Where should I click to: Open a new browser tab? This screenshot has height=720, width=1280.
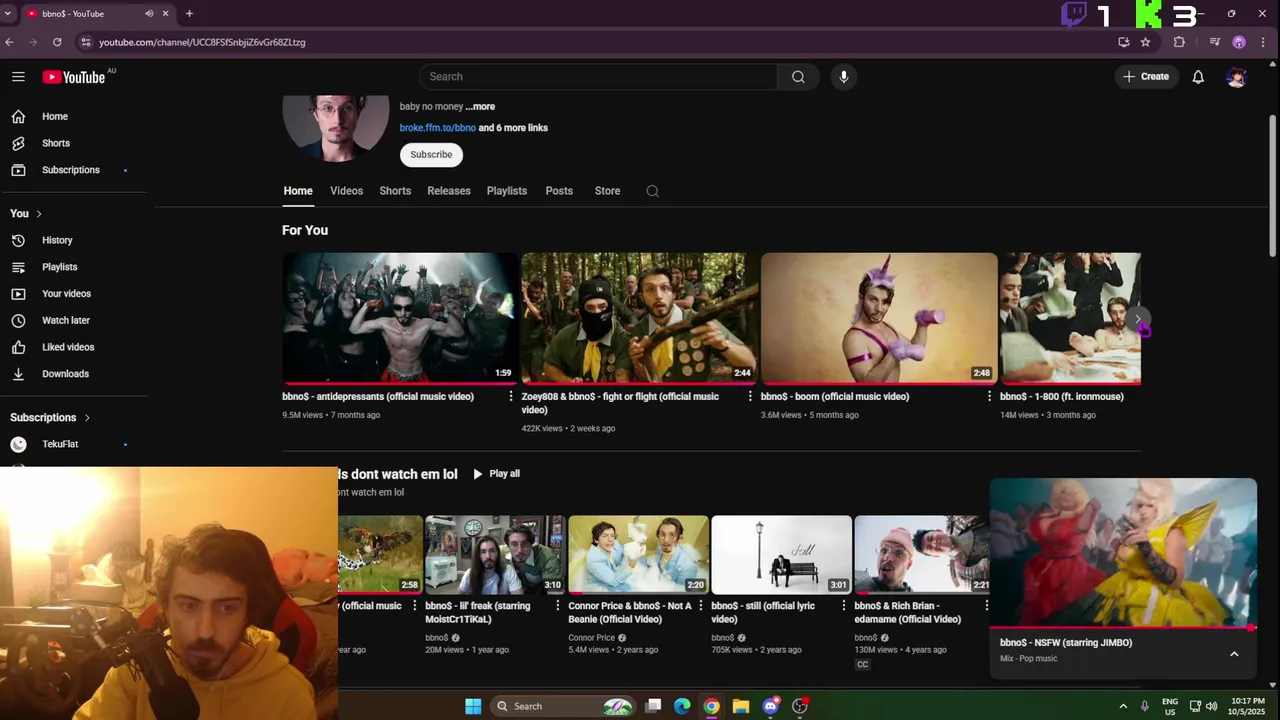tap(189, 14)
